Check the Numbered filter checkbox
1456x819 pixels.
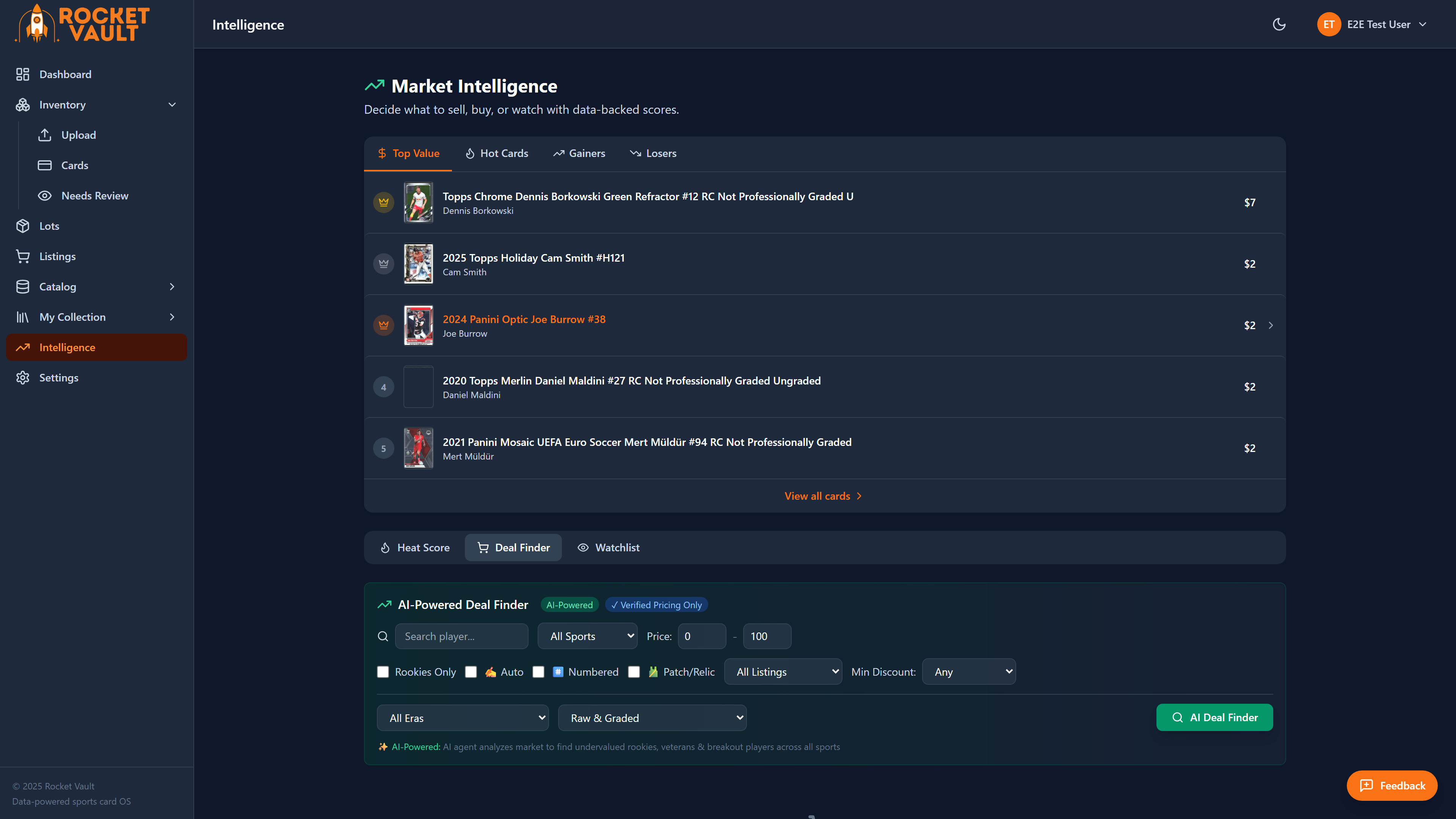coord(538,672)
